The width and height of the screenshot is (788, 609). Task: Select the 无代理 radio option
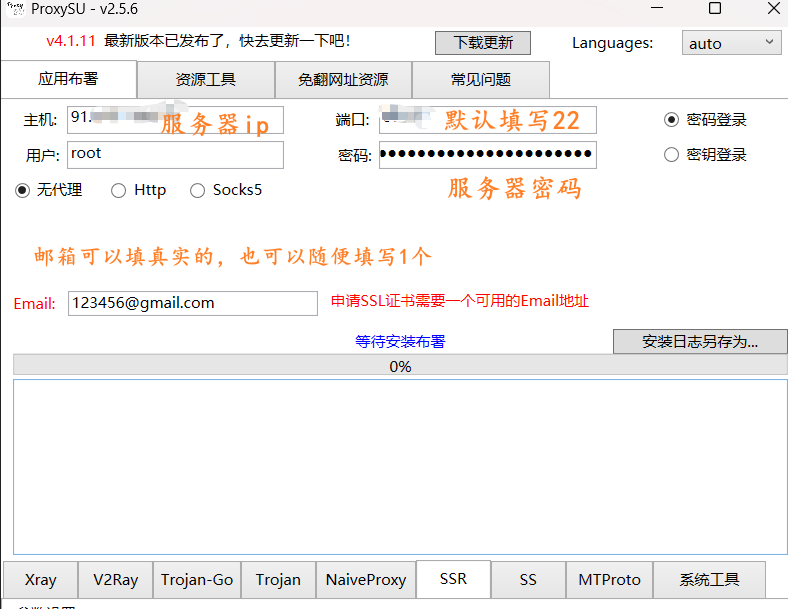pos(23,190)
